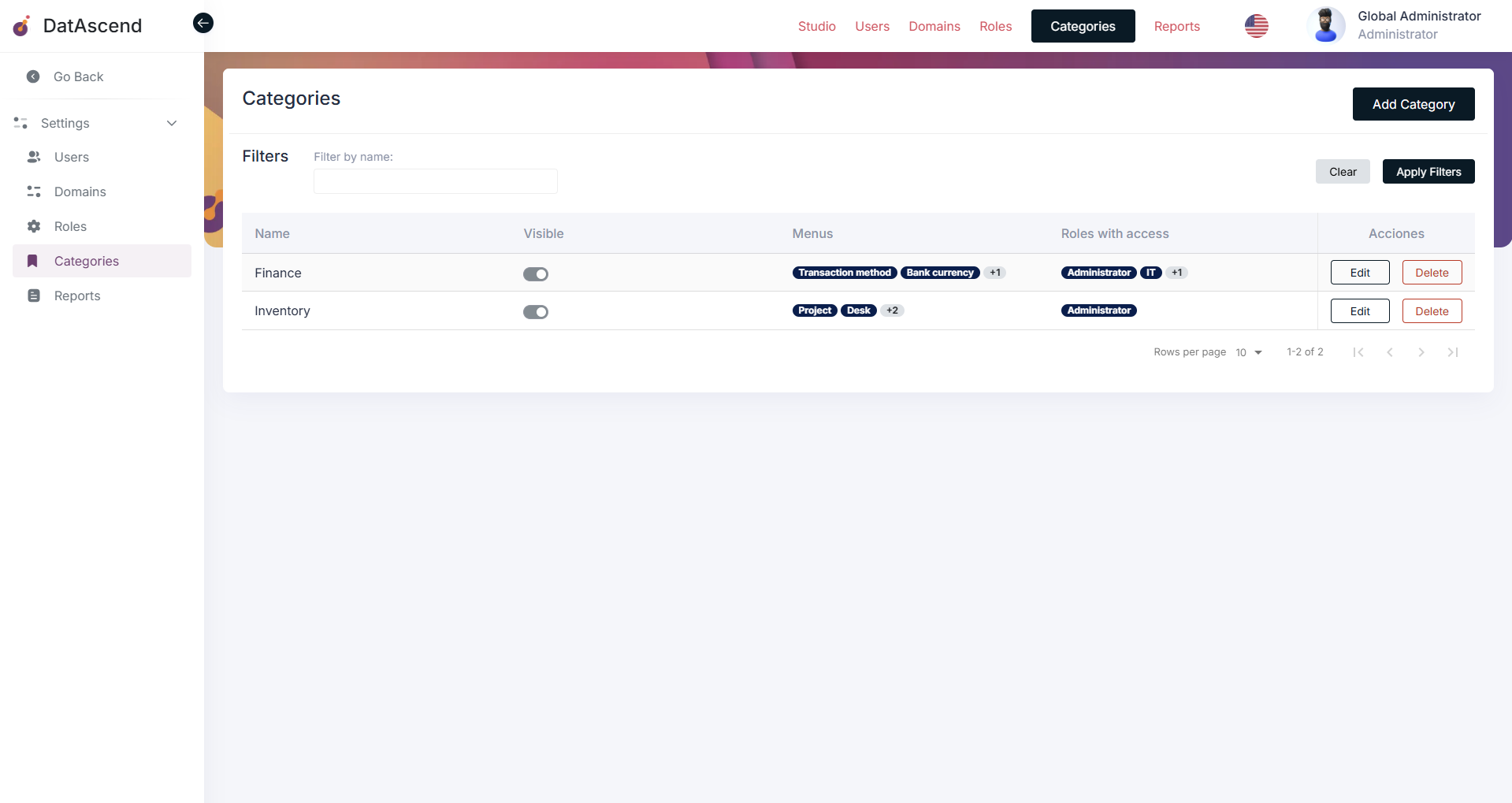
Task: Click inside the Filter by name field
Action: point(435,180)
